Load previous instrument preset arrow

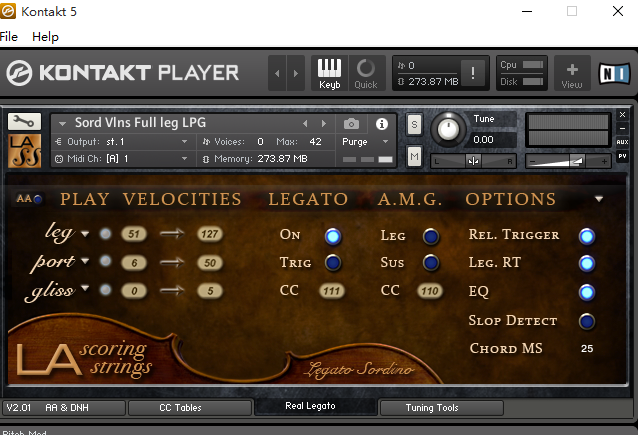click(x=305, y=123)
